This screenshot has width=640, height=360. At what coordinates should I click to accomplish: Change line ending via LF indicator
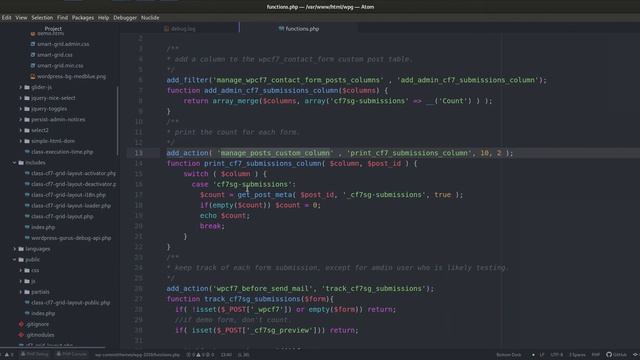pyautogui.click(x=542, y=355)
